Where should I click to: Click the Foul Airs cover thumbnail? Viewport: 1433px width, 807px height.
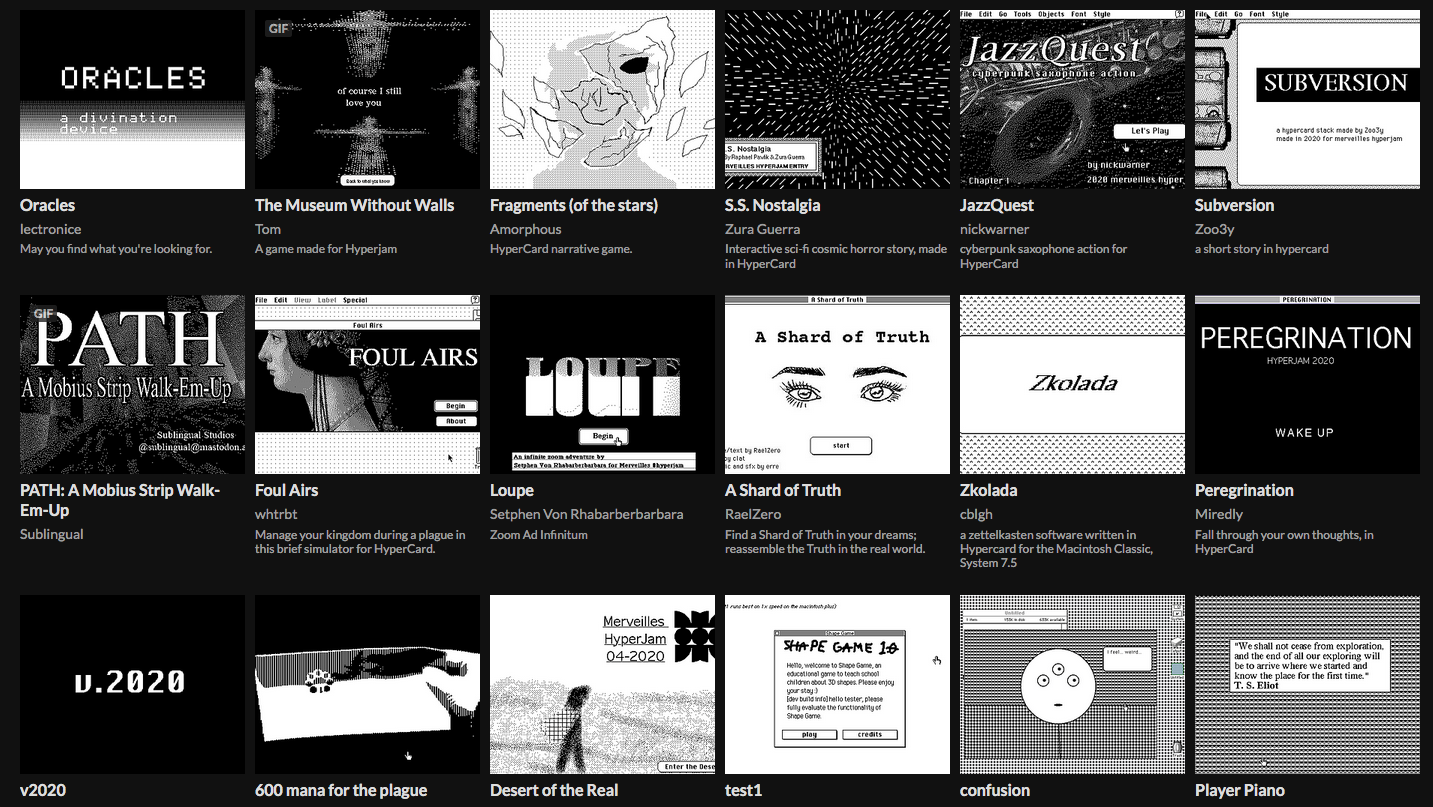point(367,384)
